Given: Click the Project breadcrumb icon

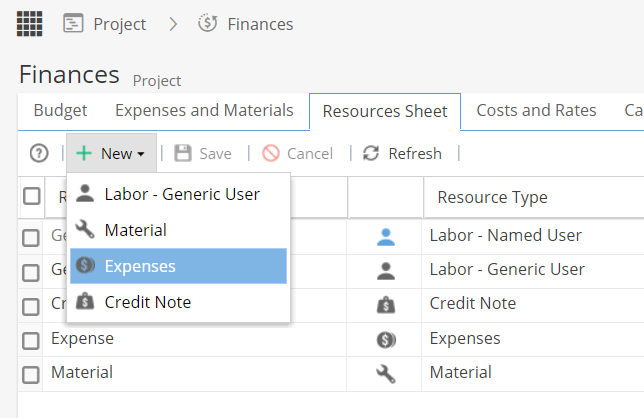Looking at the screenshot, I should [x=73, y=23].
